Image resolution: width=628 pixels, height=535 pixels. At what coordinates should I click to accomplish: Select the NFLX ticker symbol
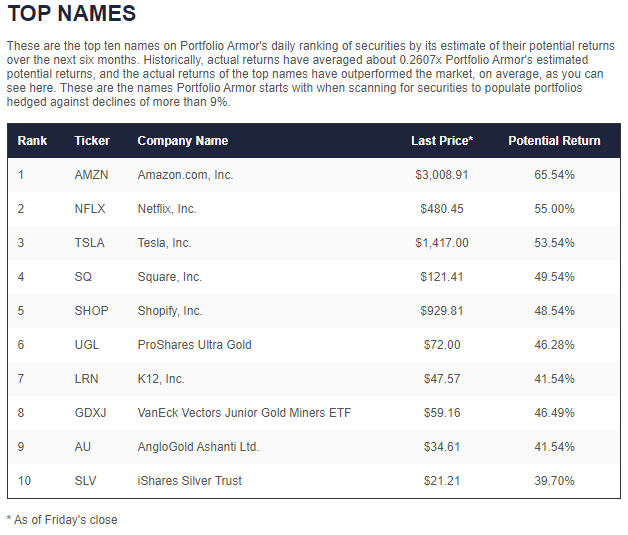[x=90, y=209]
